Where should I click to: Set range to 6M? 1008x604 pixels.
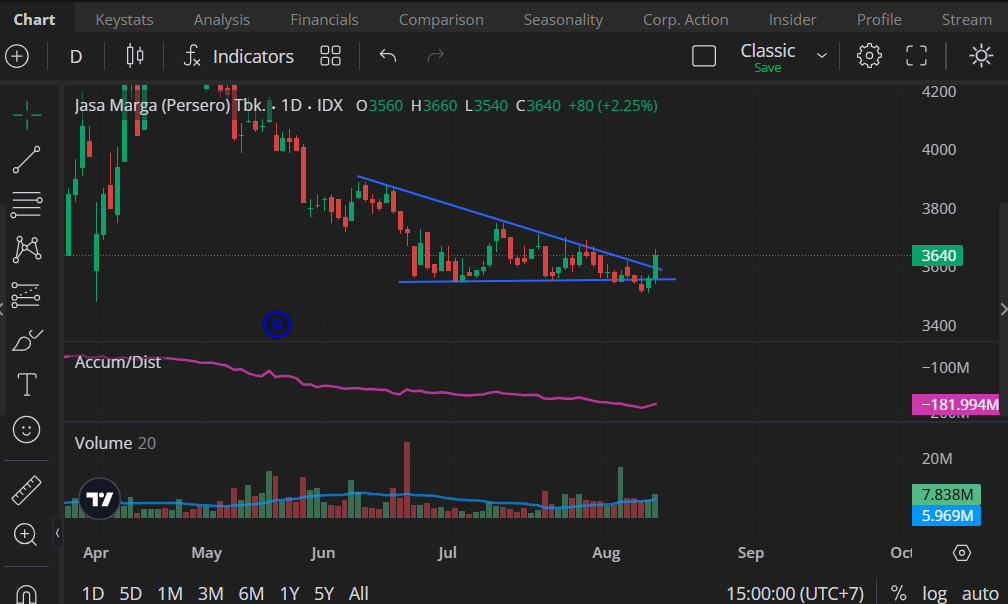[251, 593]
